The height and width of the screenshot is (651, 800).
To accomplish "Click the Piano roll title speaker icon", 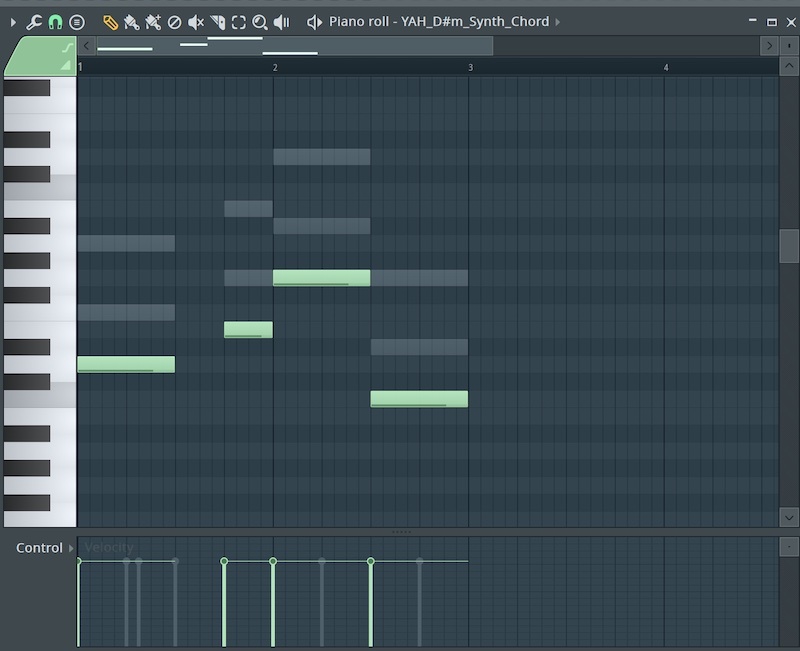I will pyautogui.click(x=314, y=22).
